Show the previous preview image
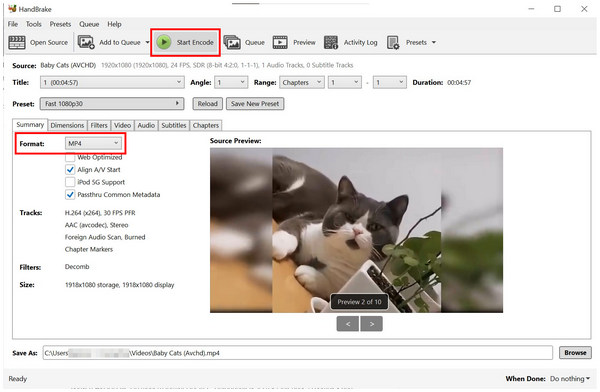The height and width of the screenshot is (392, 600). (x=348, y=324)
